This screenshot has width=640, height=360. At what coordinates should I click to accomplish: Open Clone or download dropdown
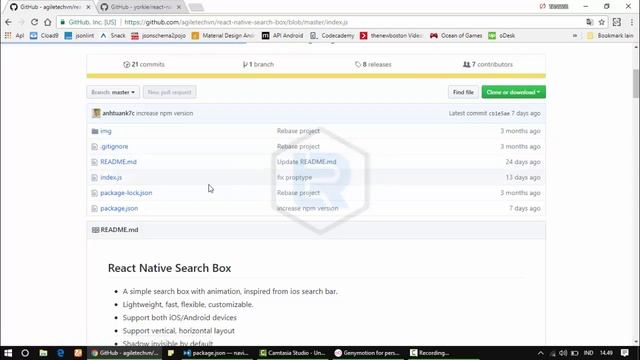pos(513,92)
